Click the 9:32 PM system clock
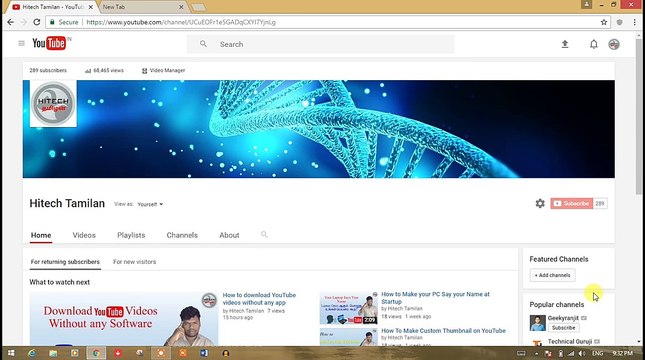 pos(622,353)
